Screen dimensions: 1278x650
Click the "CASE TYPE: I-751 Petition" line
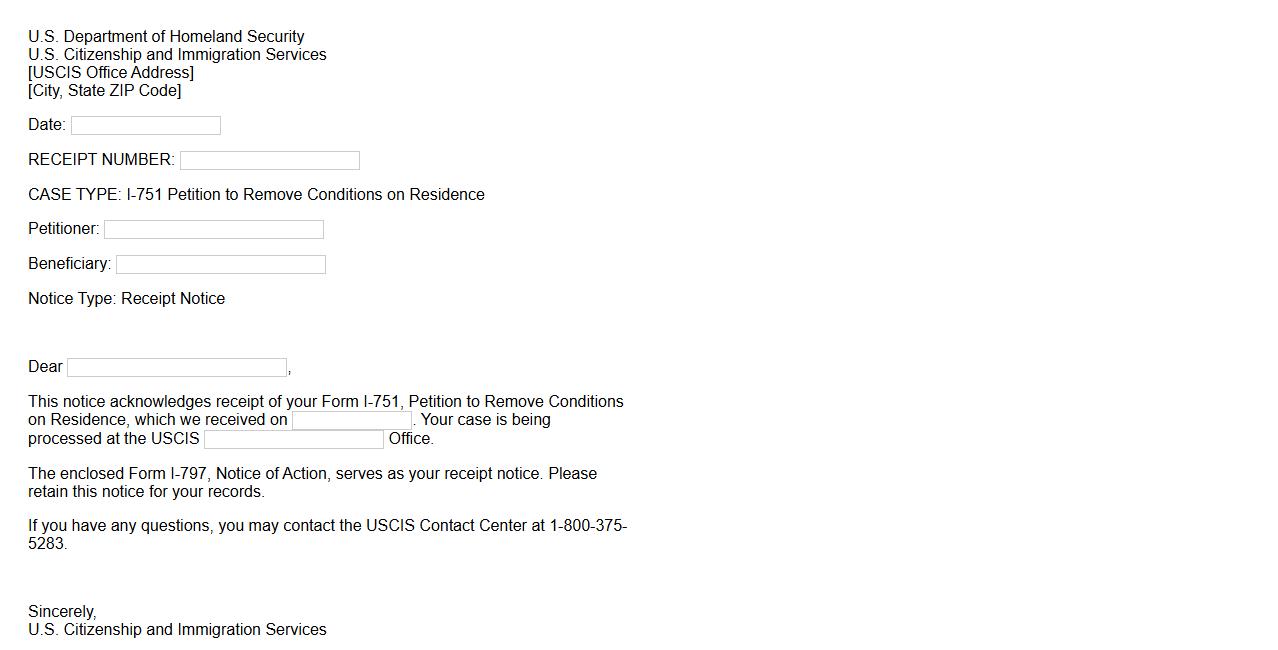(256, 195)
